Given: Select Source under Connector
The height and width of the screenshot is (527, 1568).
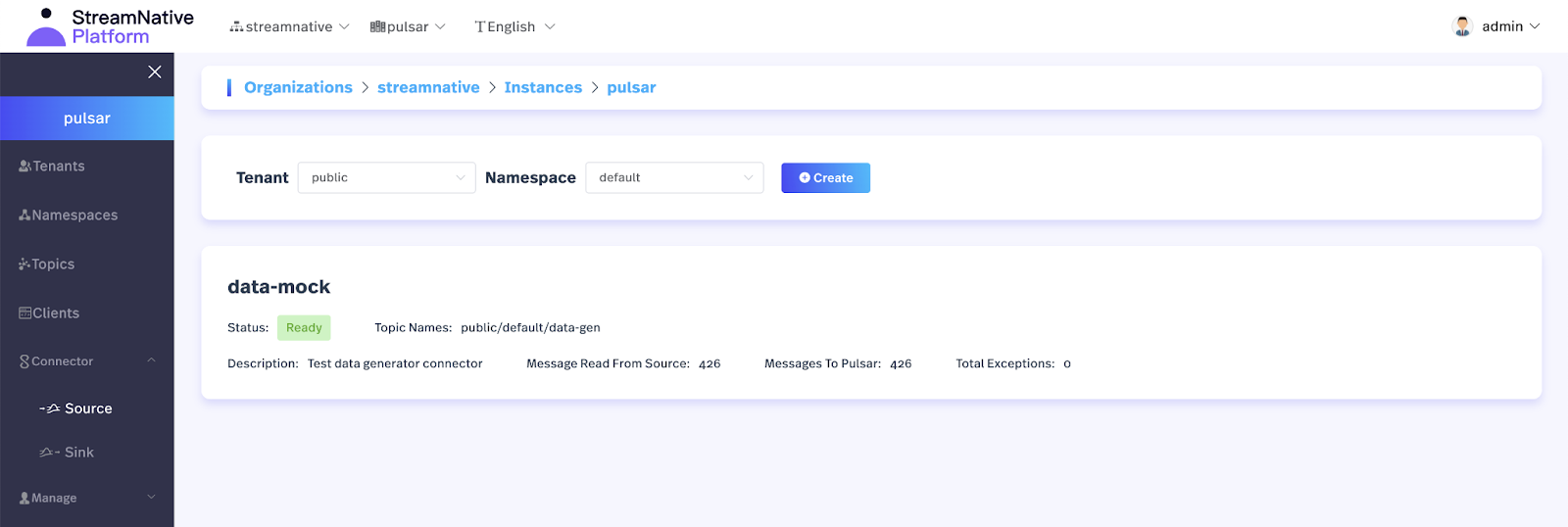Looking at the screenshot, I should click(87, 408).
